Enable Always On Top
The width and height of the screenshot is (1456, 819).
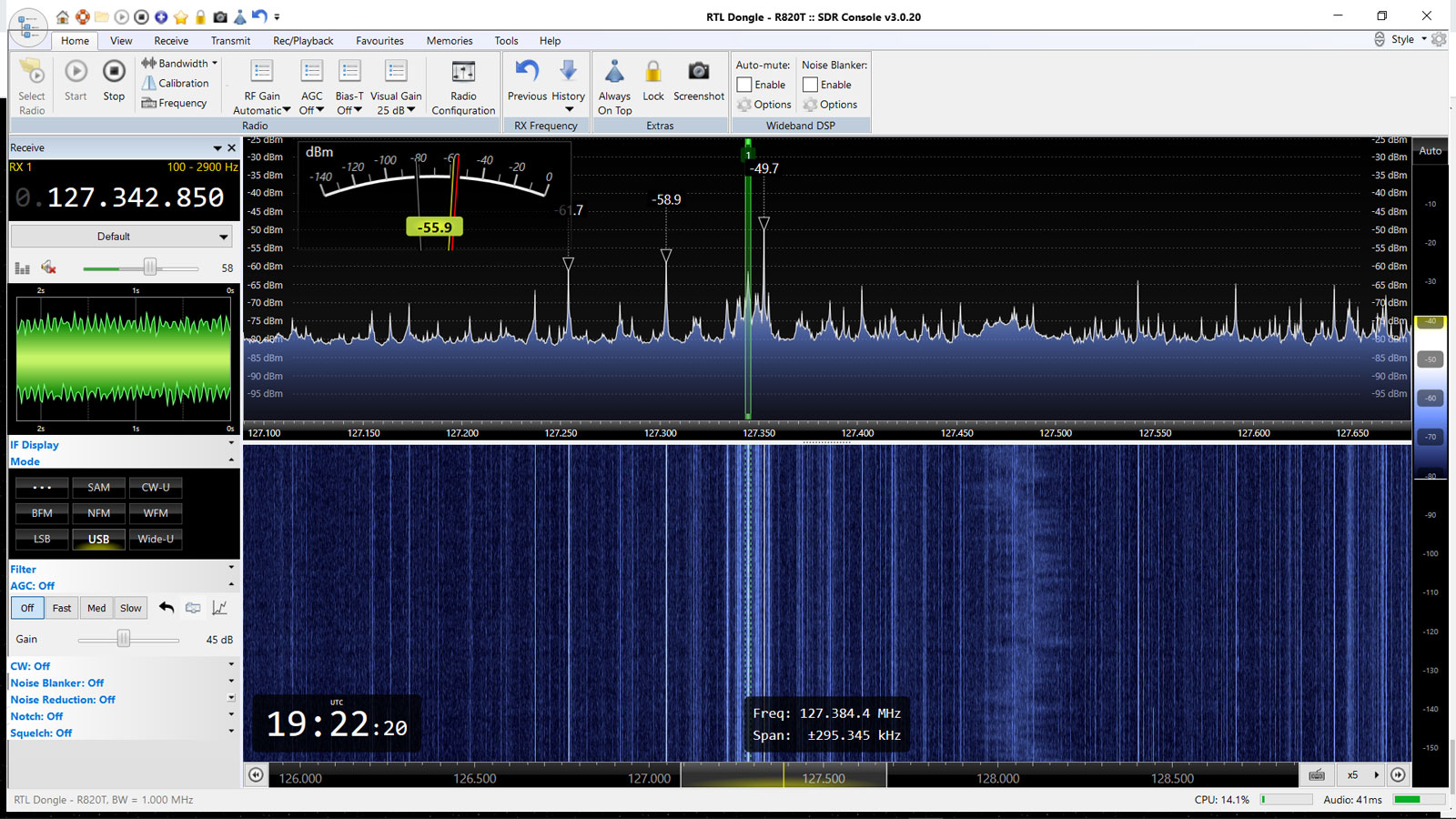click(614, 87)
